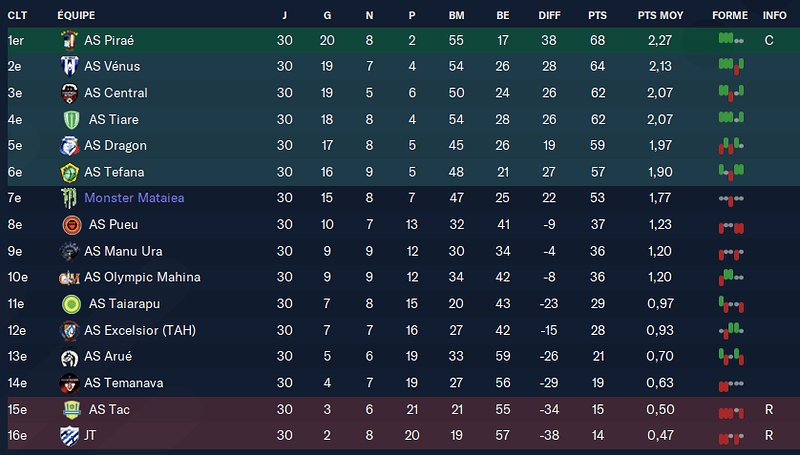This screenshot has width=800, height=455.
Task: Open AS Excelsior (TAH) club name
Action: [140, 330]
